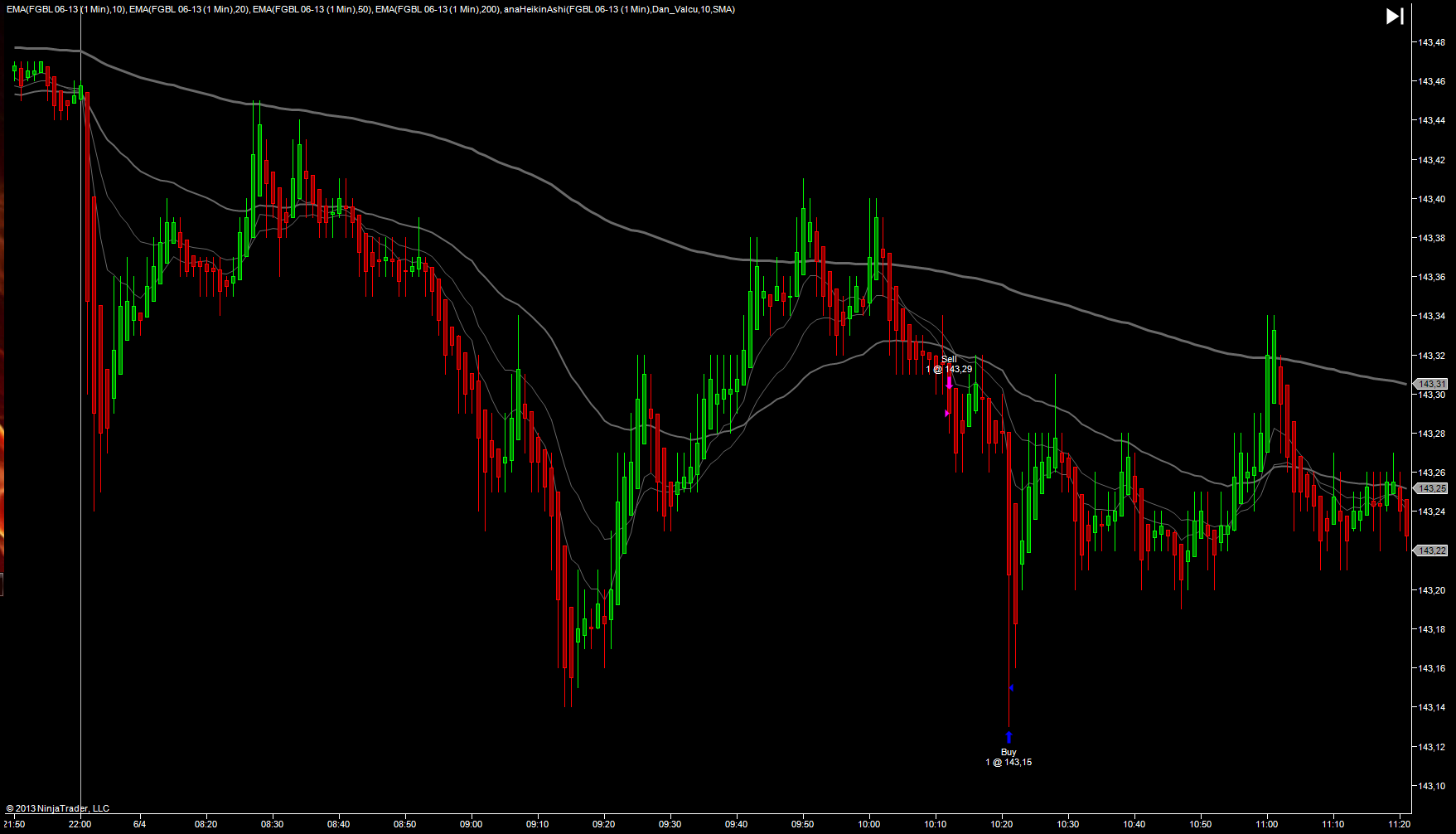
Task: Select the EMA(FGBL 06-13 (1 Min),10) indicator label
Action: pyautogui.click(x=65, y=10)
